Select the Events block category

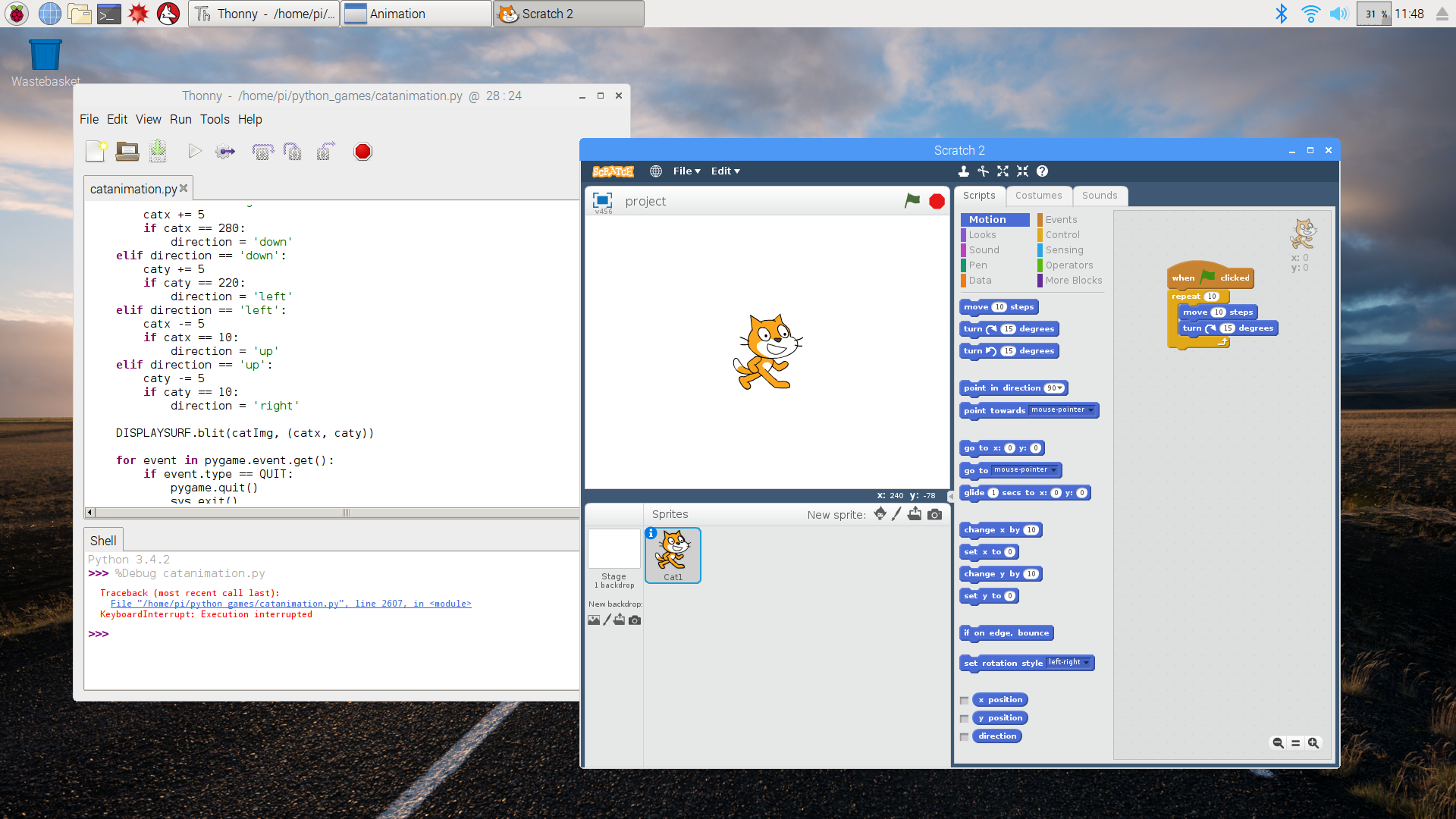point(1061,219)
